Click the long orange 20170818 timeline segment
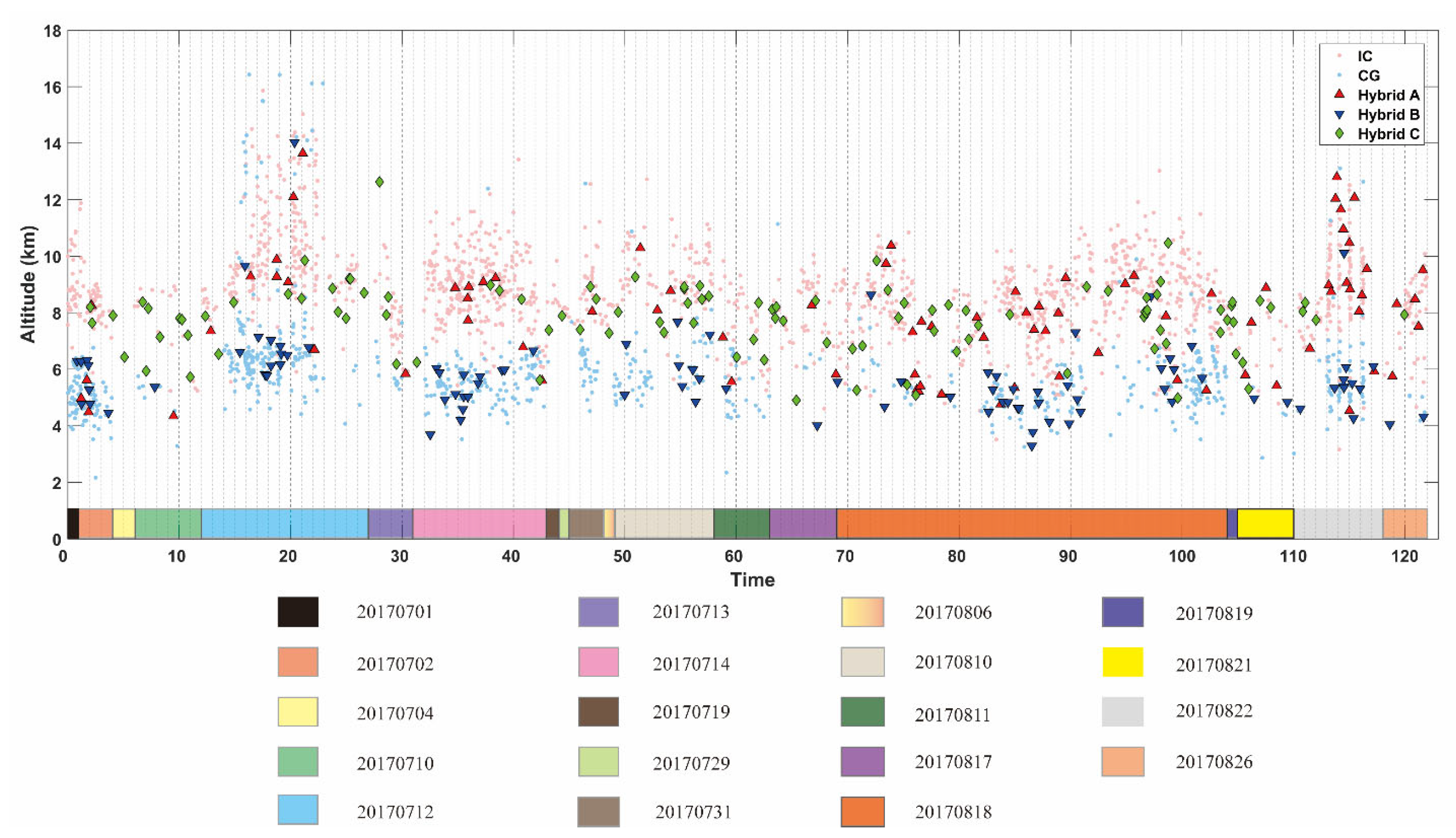This screenshot has height=838, width=1456. 1032,524
